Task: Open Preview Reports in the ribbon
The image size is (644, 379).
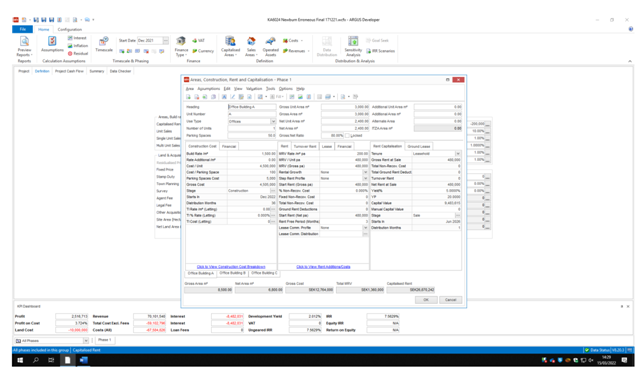Action: coord(24,46)
